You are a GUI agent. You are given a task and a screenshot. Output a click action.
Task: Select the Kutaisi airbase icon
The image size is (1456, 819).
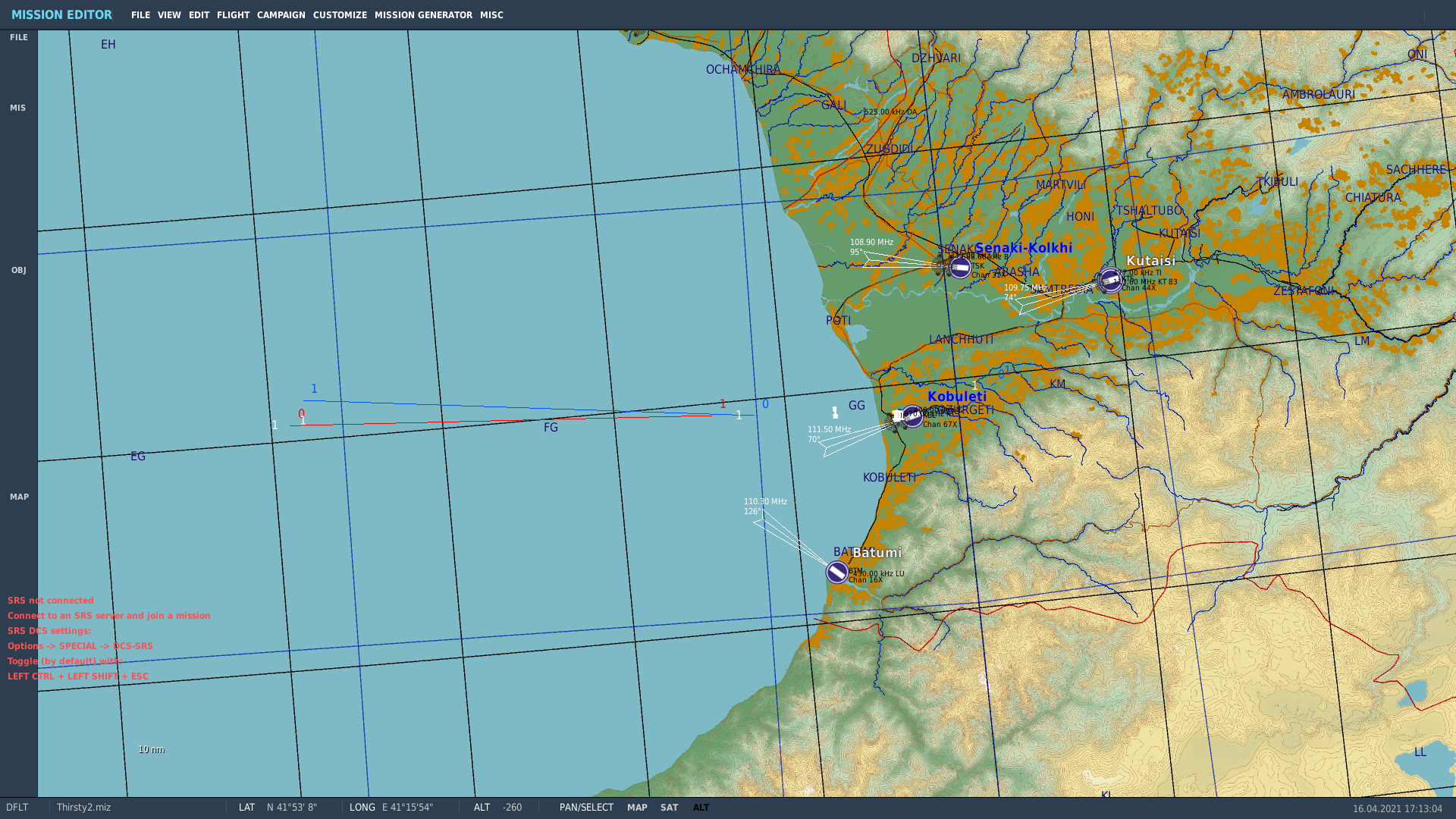click(1111, 281)
